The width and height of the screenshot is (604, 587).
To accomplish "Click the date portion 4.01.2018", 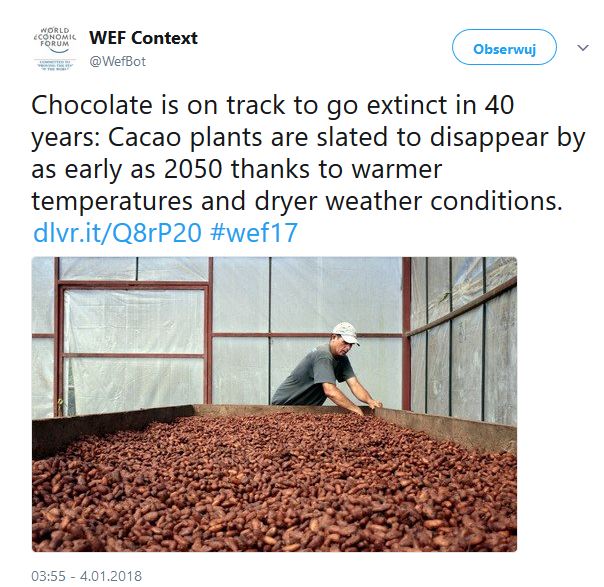I will [111, 576].
